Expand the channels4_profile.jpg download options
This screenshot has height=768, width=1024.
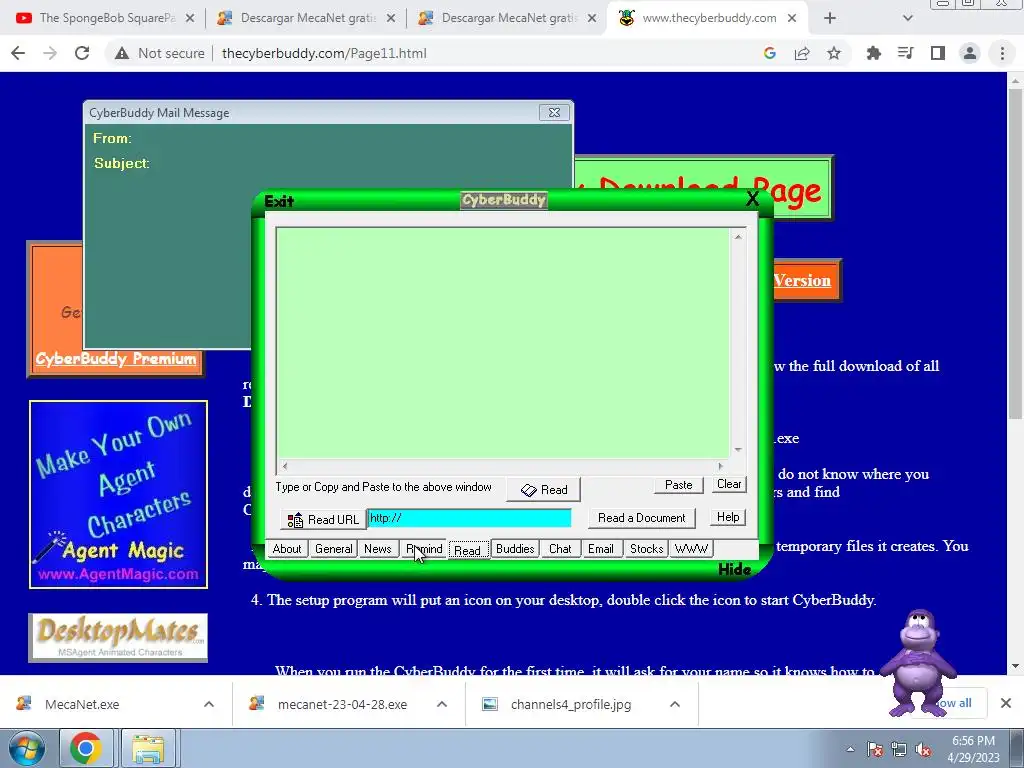tap(675, 704)
